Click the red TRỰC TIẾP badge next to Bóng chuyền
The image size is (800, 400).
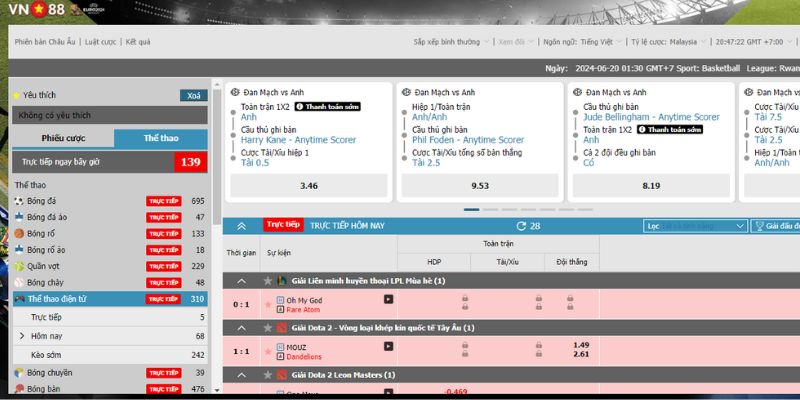coord(163,373)
